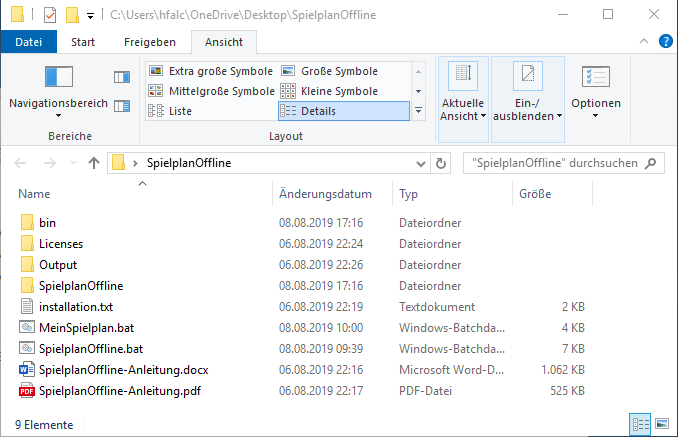
Task: Click the PDF icon of SpielplanOffline-Anleitung.pdf
Action: click(x=26, y=391)
